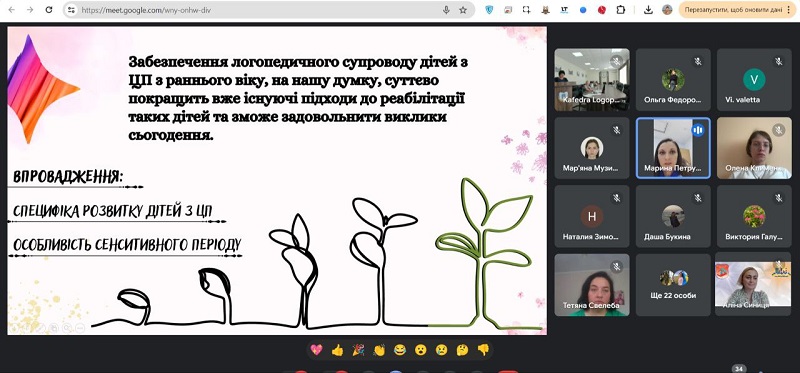Image resolution: width=800 pixels, height=373 pixels.
Task: Open the Chrome profile avatar
Action: click(667, 10)
